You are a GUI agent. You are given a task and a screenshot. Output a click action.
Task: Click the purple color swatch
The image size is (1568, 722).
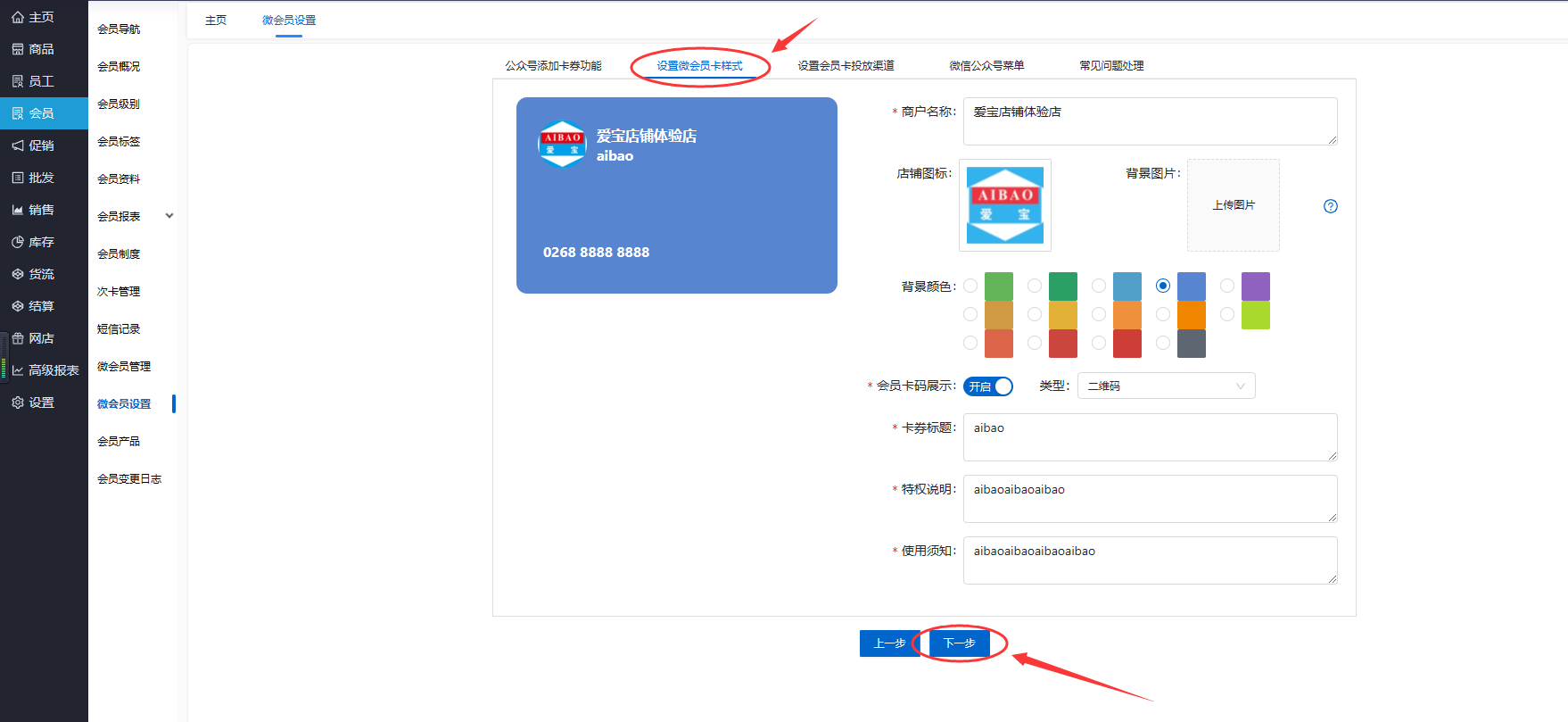pyautogui.click(x=1256, y=286)
